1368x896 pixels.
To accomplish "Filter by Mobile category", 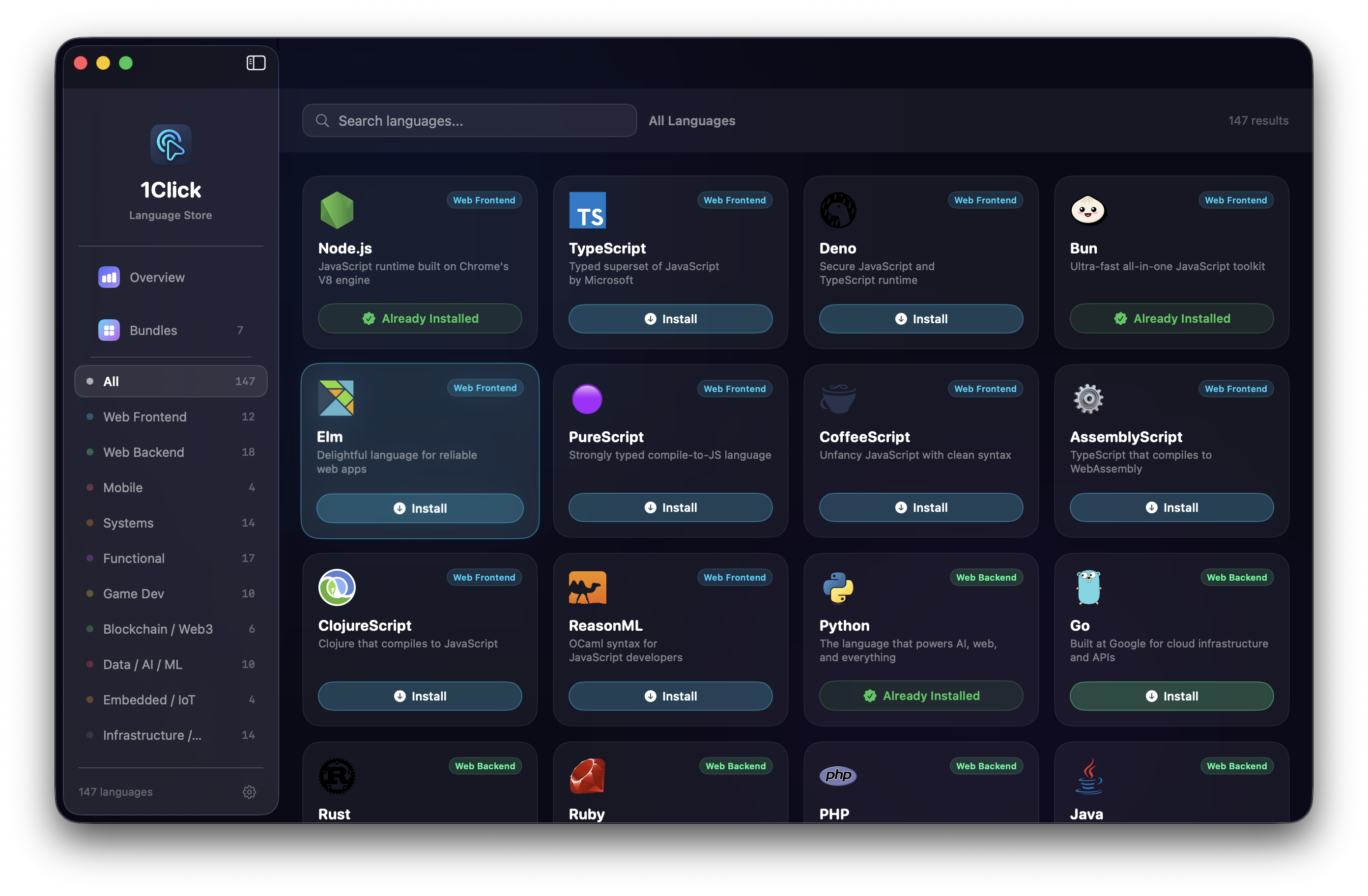I will click(171, 487).
